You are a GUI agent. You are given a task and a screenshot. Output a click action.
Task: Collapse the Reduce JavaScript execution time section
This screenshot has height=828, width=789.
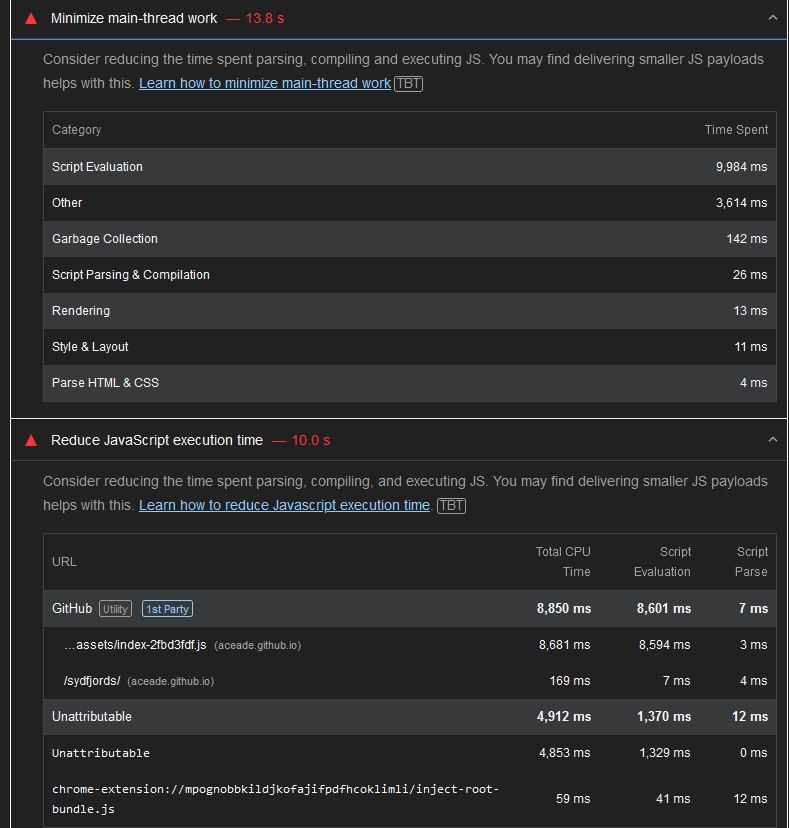(773, 440)
